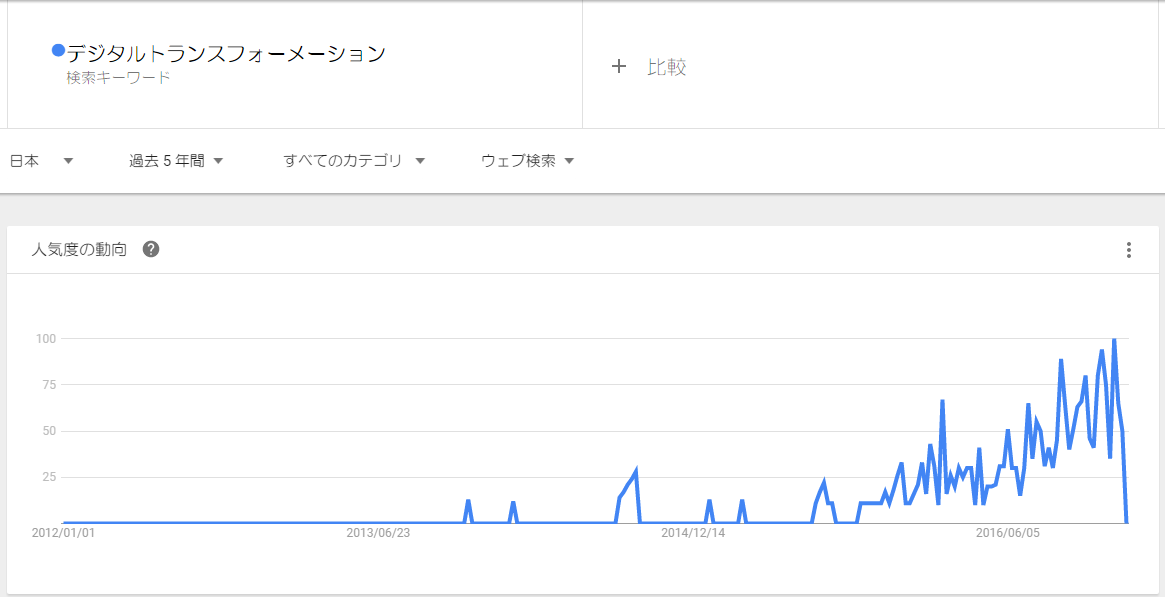Click the 2014/12/14 axis label

click(691, 533)
